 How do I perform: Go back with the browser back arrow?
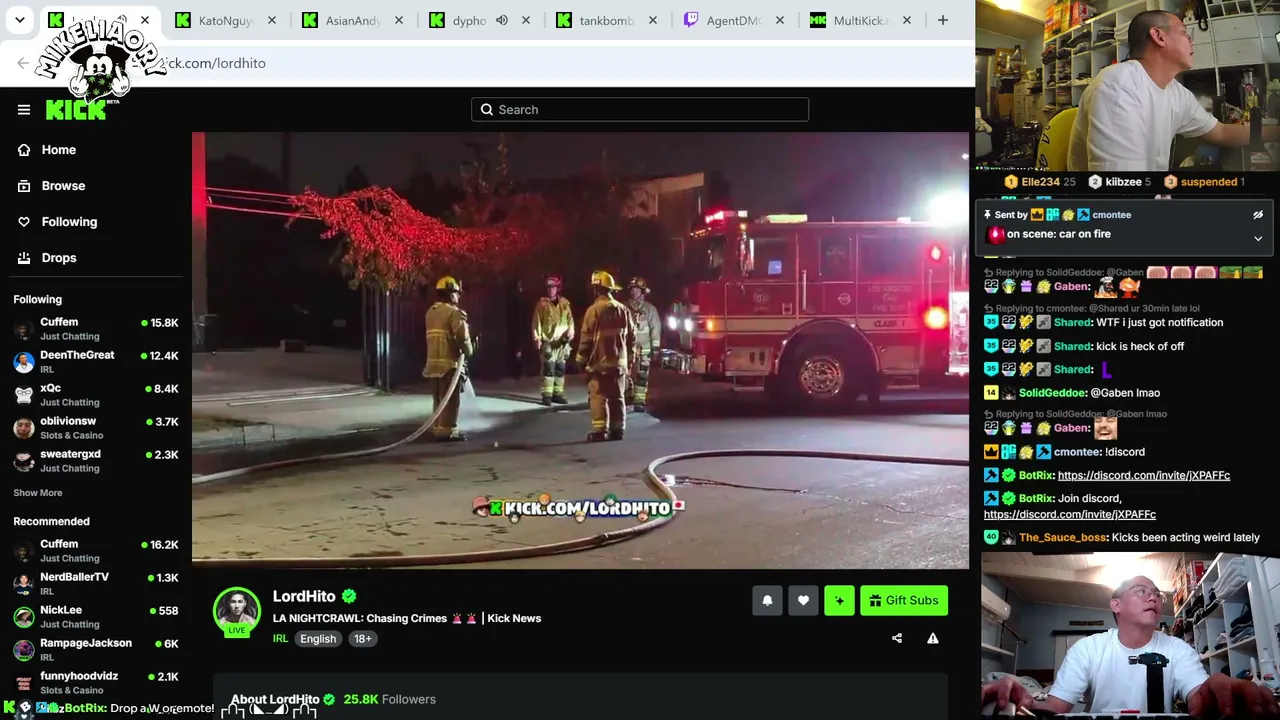23,63
